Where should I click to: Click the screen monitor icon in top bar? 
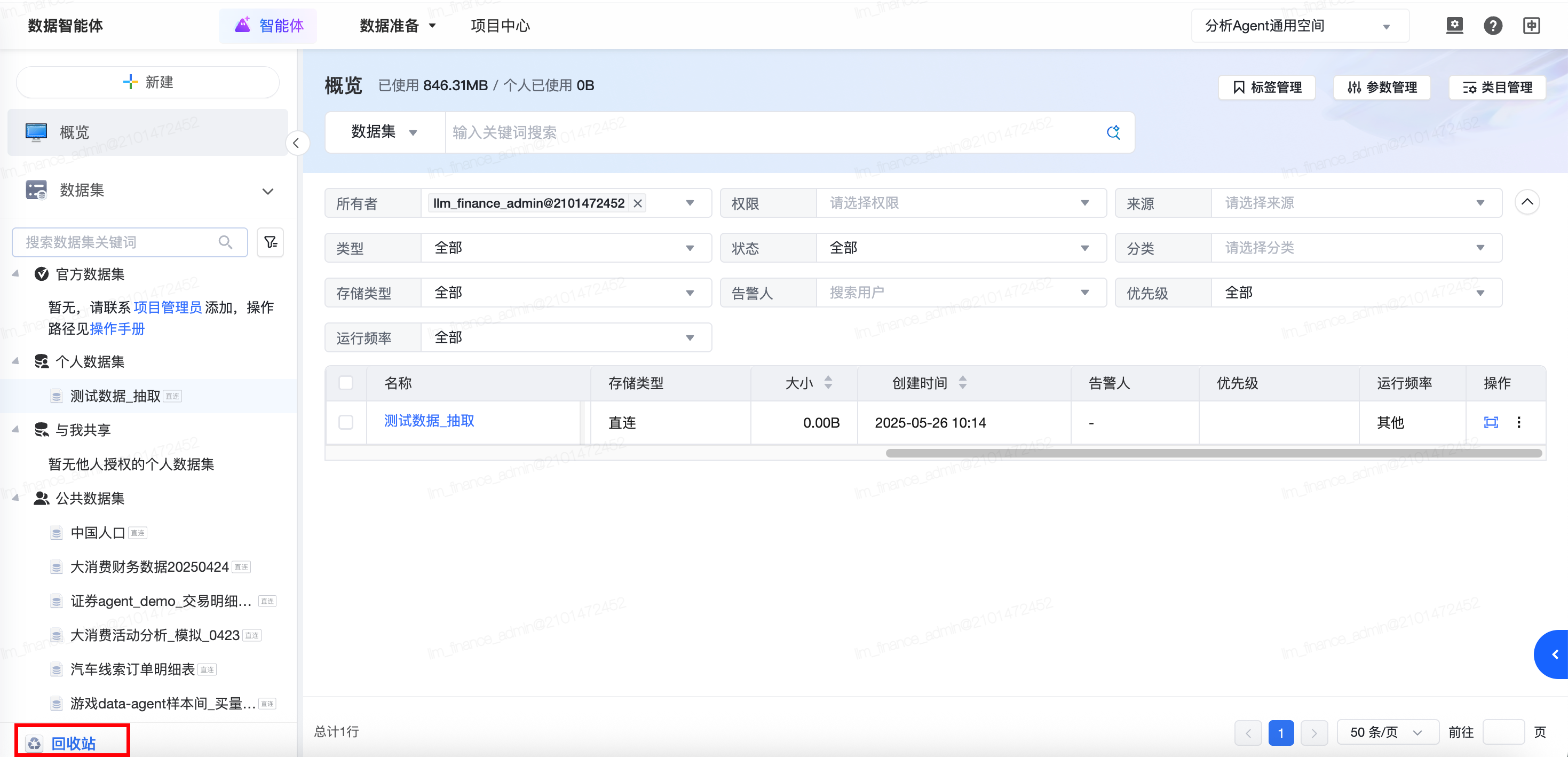coord(1454,26)
